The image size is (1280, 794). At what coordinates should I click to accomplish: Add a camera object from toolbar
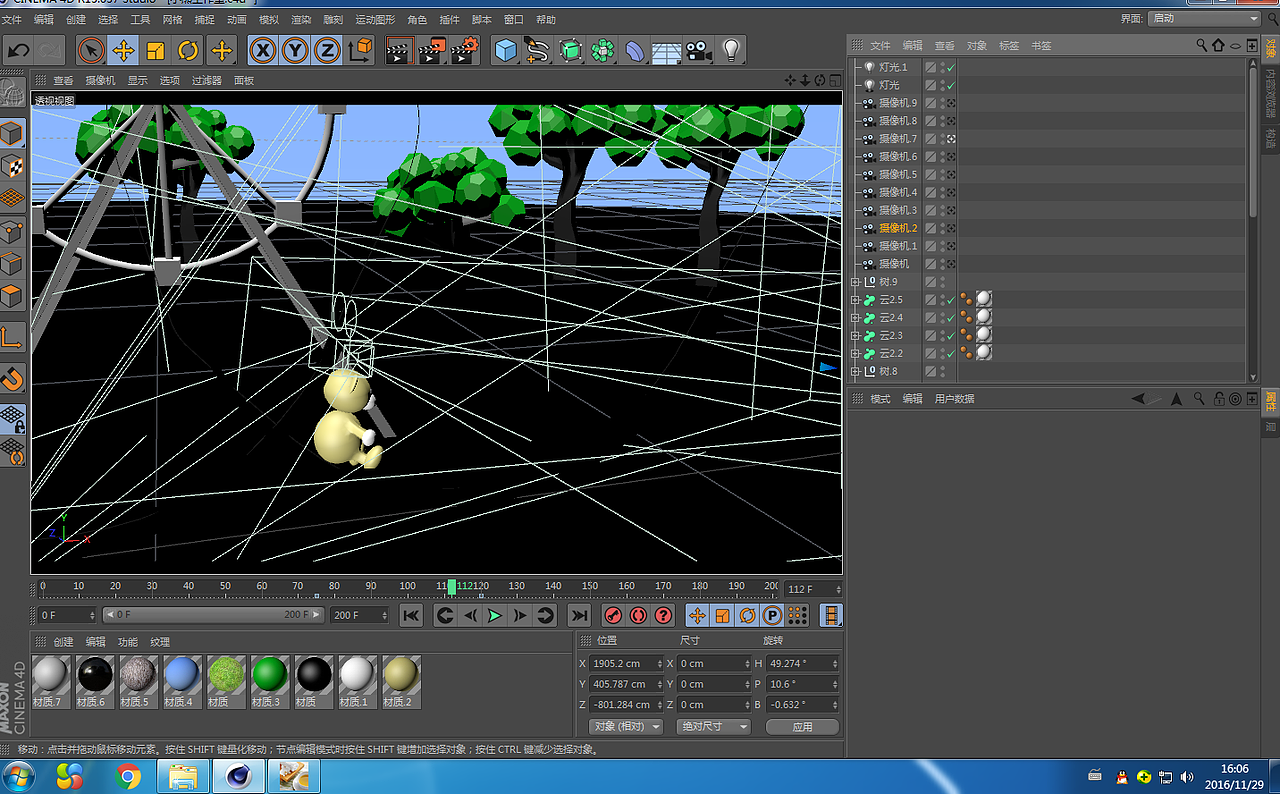(699, 50)
